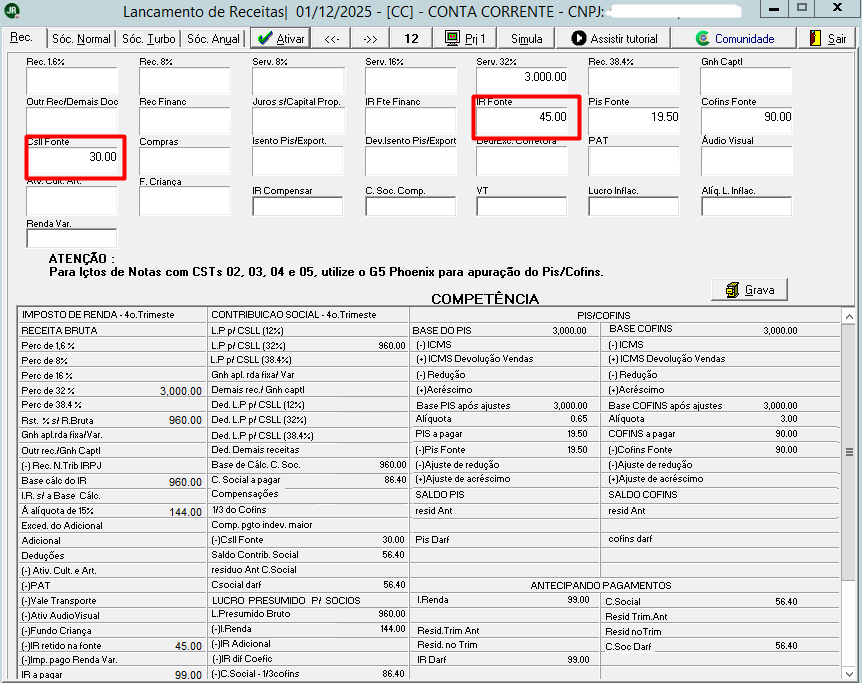
Task: Click the Renda Var. input field
Action: (x=71, y=238)
